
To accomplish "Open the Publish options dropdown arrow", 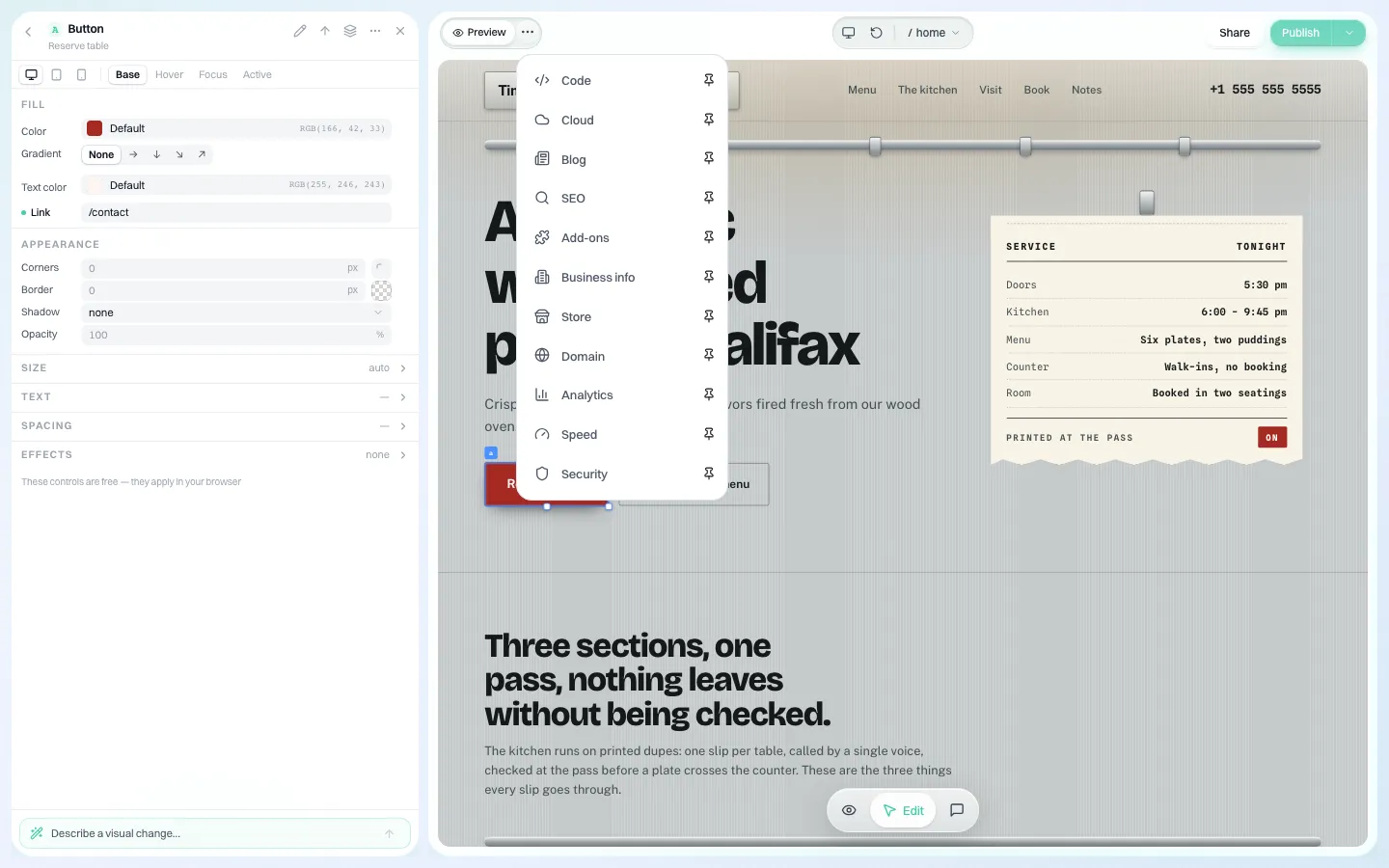I will [x=1349, y=33].
